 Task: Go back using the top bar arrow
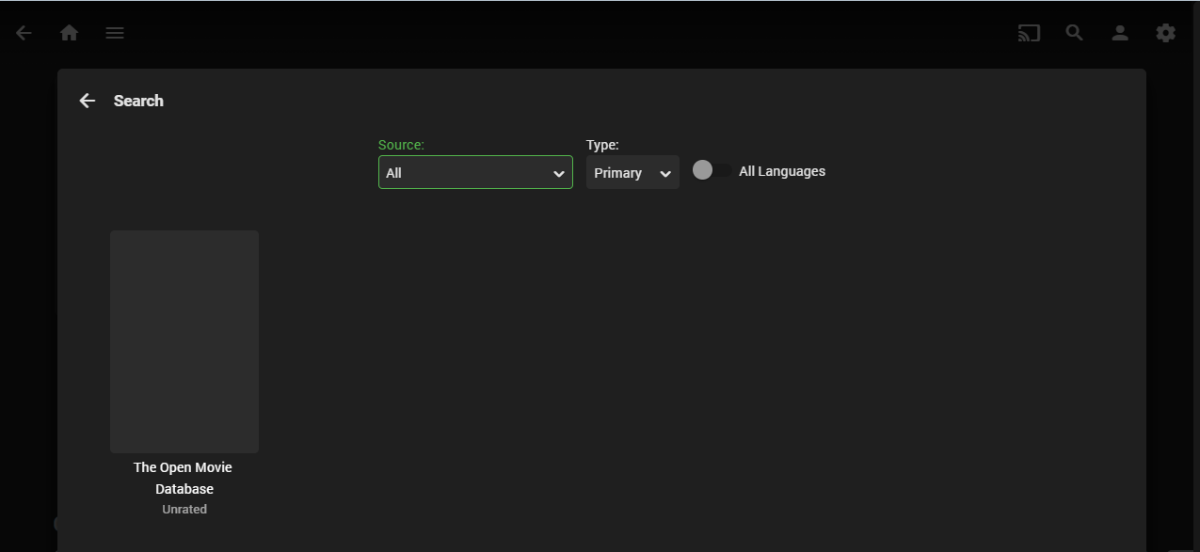(x=24, y=33)
